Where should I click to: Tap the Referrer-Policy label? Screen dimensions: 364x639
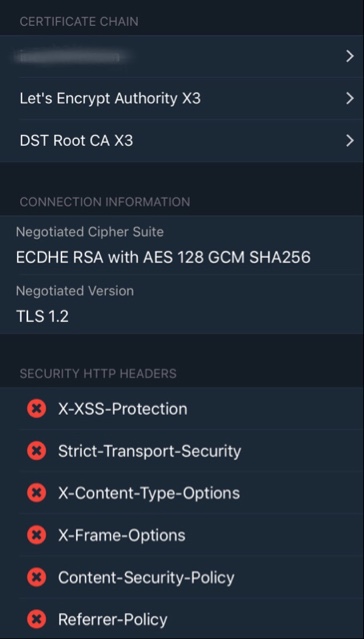(113, 619)
